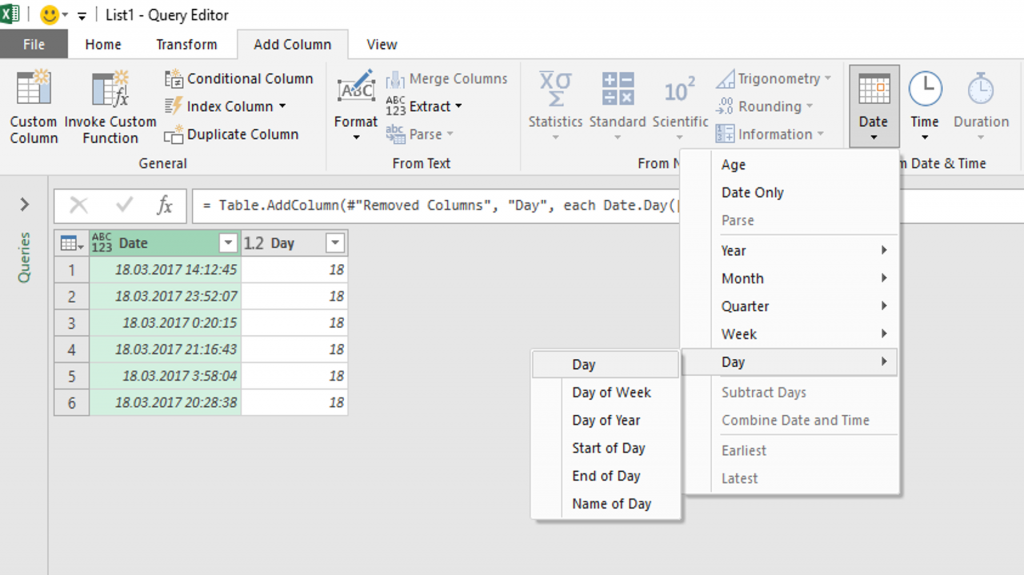1024x575 pixels.
Task: Select End of Day option
Action: (x=605, y=476)
